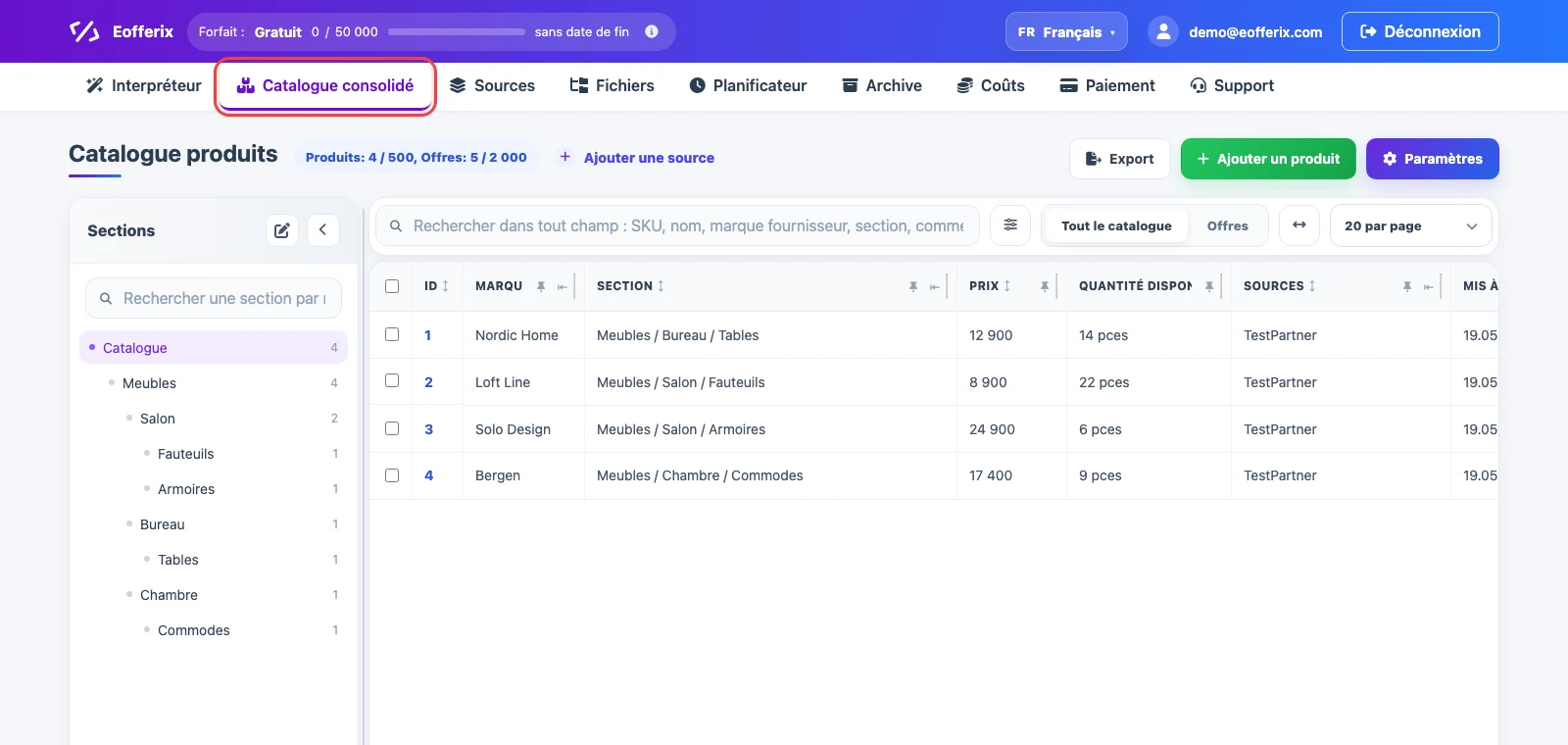
Task: Pin the PRIX column
Action: pos(1045,286)
